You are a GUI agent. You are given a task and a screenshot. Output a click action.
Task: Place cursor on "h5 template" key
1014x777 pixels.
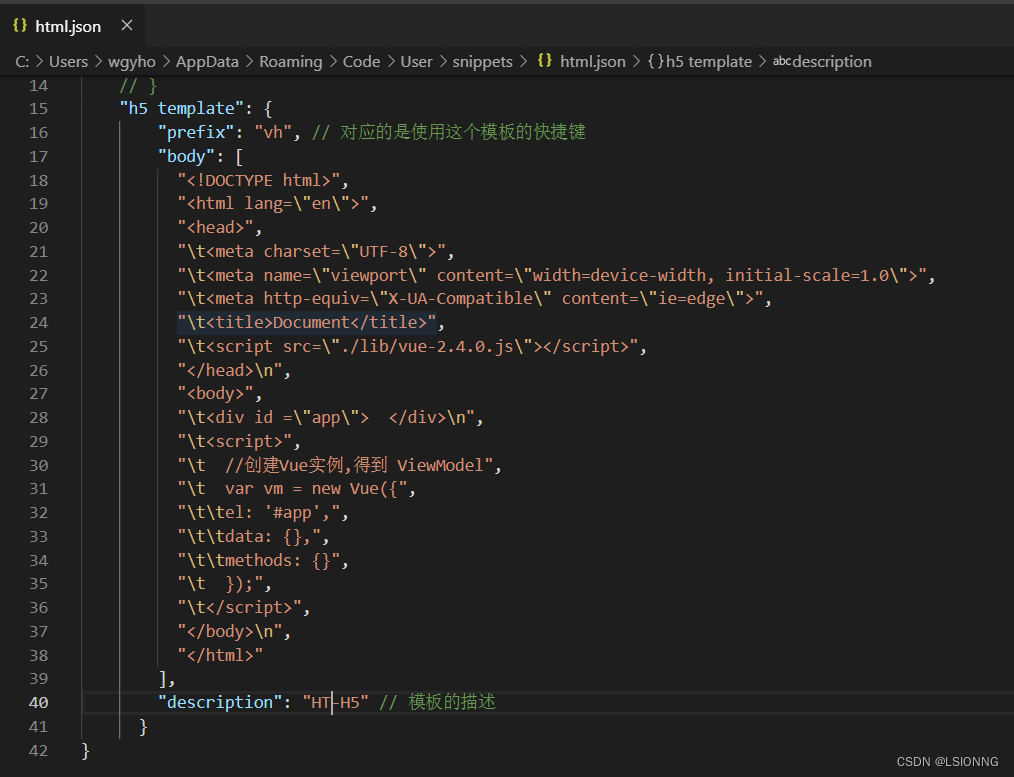click(182, 109)
